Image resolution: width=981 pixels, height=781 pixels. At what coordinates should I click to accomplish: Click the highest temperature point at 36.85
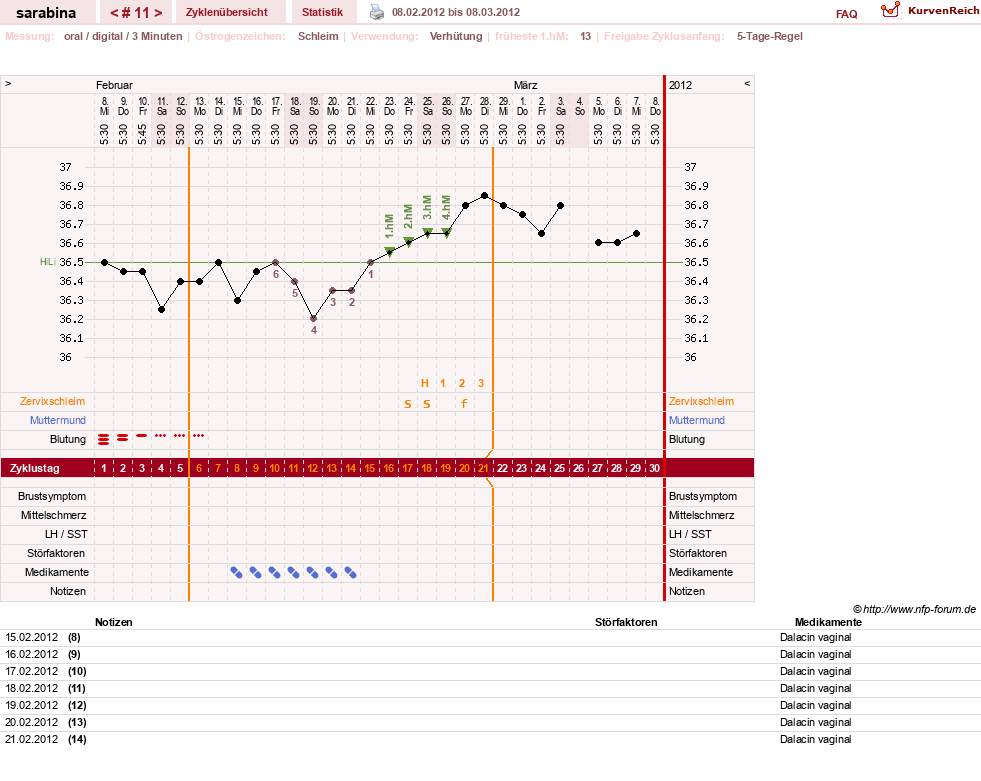pyautogui.click(x=484, y=196)
